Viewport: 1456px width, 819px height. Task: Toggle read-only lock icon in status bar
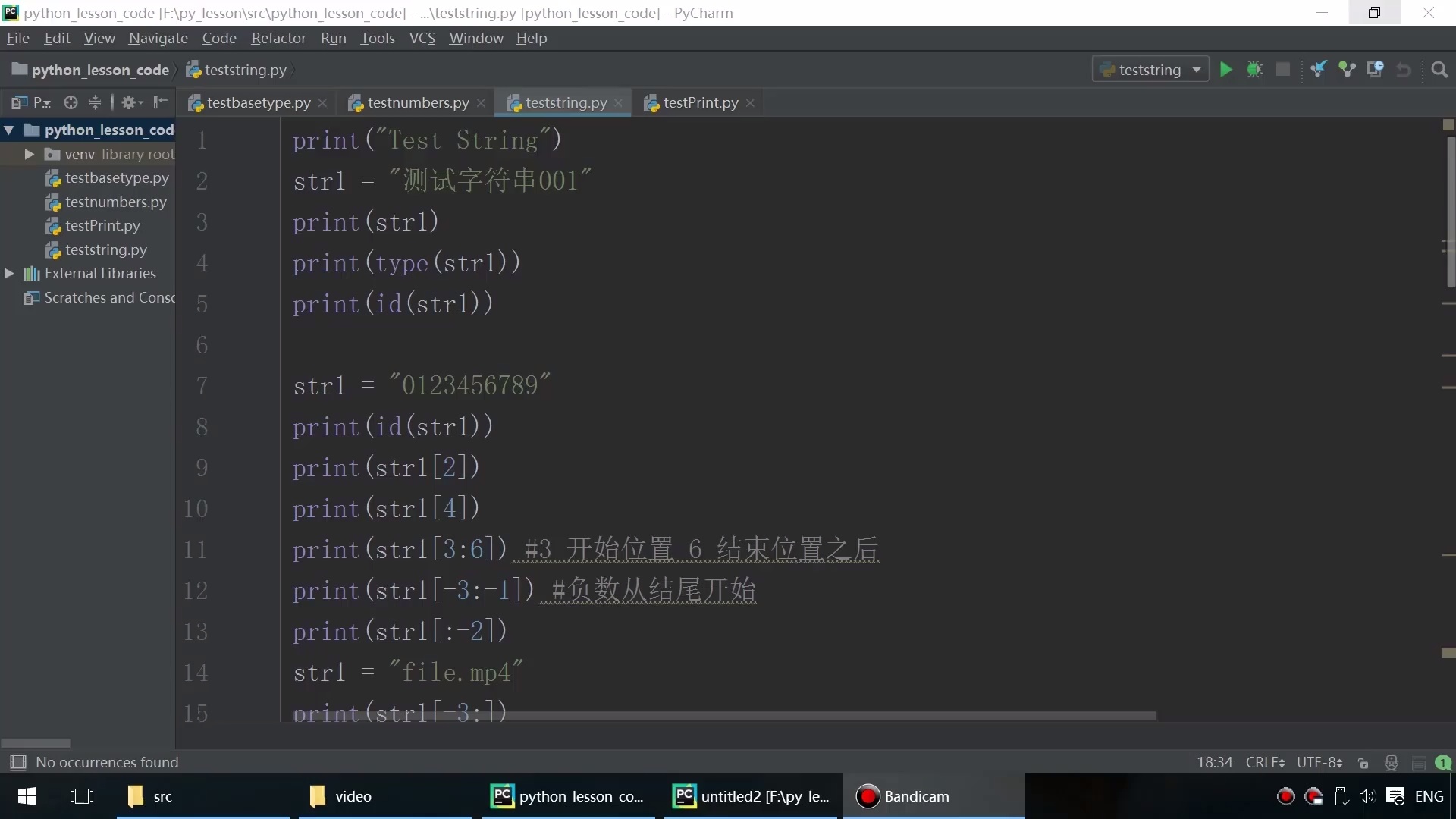point(1363,763)
